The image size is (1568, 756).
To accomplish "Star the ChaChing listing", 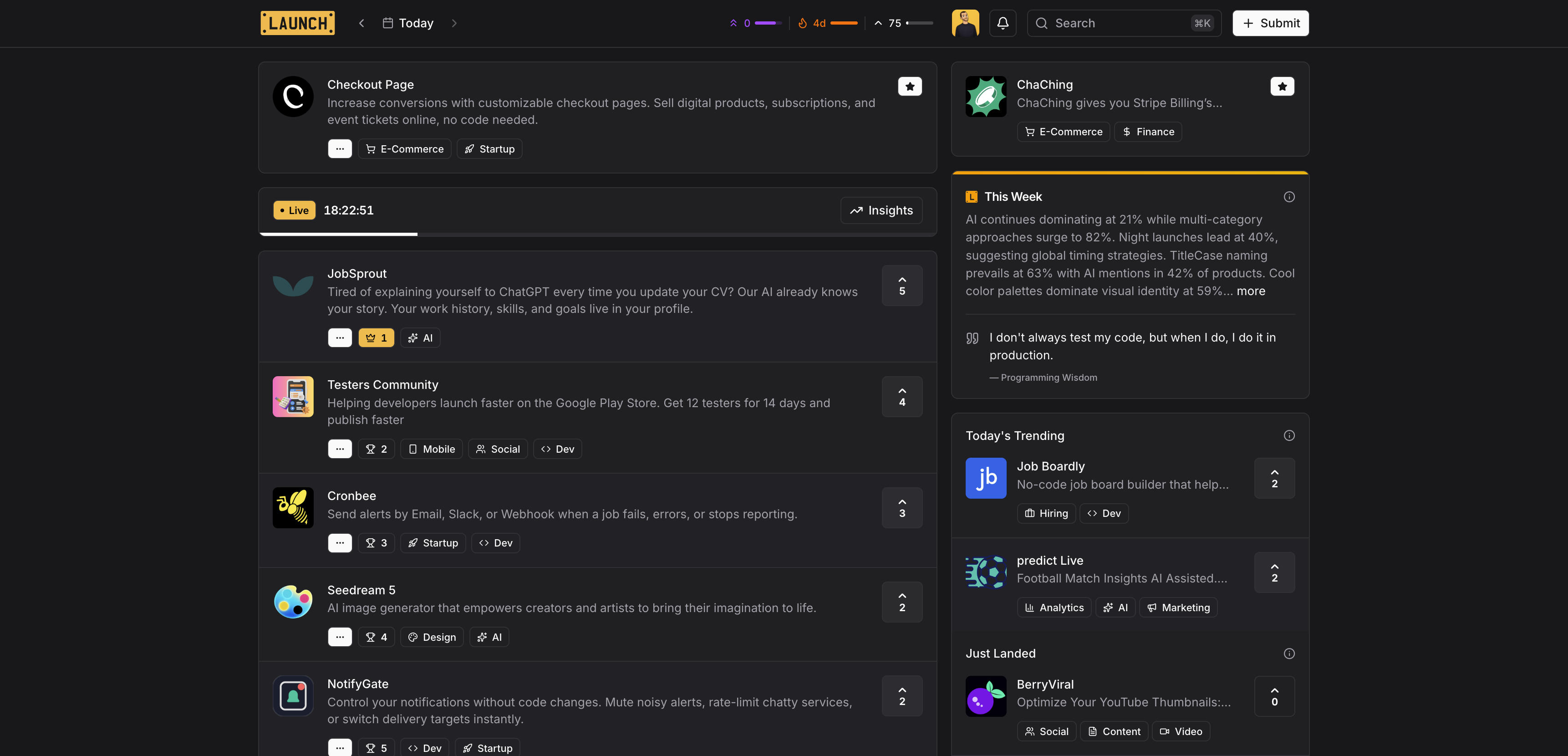I will pyautogui.click(x=1282, y=87).
